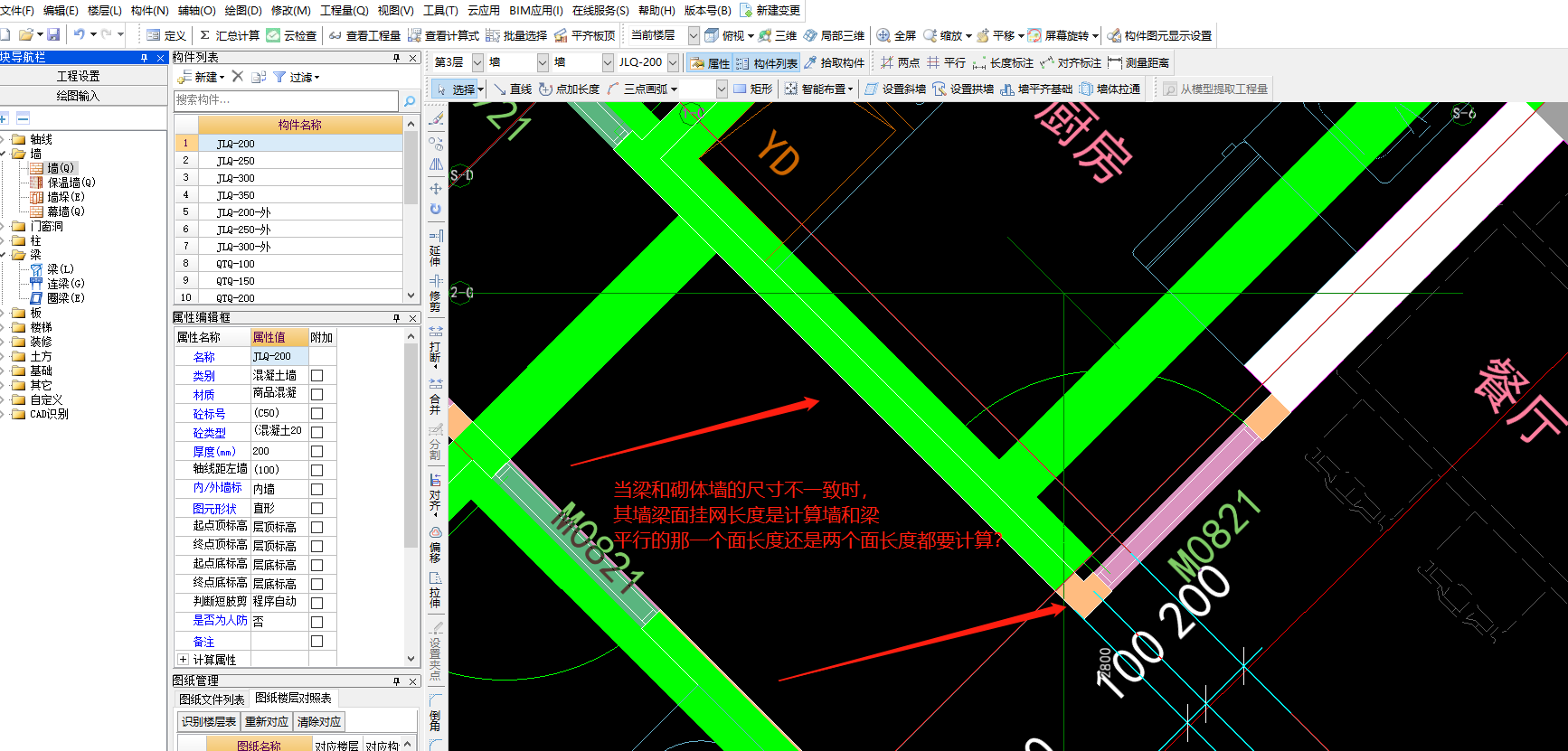1568x751 pixels.
Task: Click 长度标注 length dimension tool
Action: coord(1003,62)
